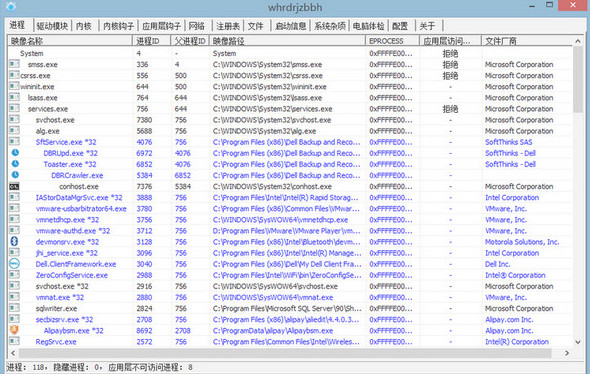590x374 pixels.
Task: Switch to the 配置 tab
Action: click(400, 26)
